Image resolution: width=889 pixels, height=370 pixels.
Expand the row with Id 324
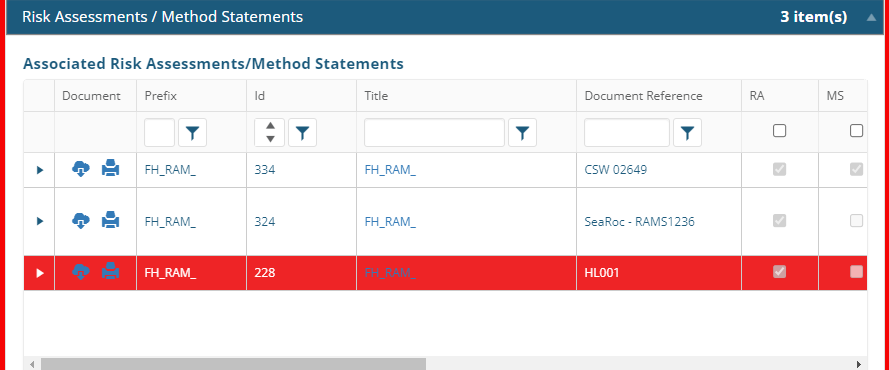[40, 221]
